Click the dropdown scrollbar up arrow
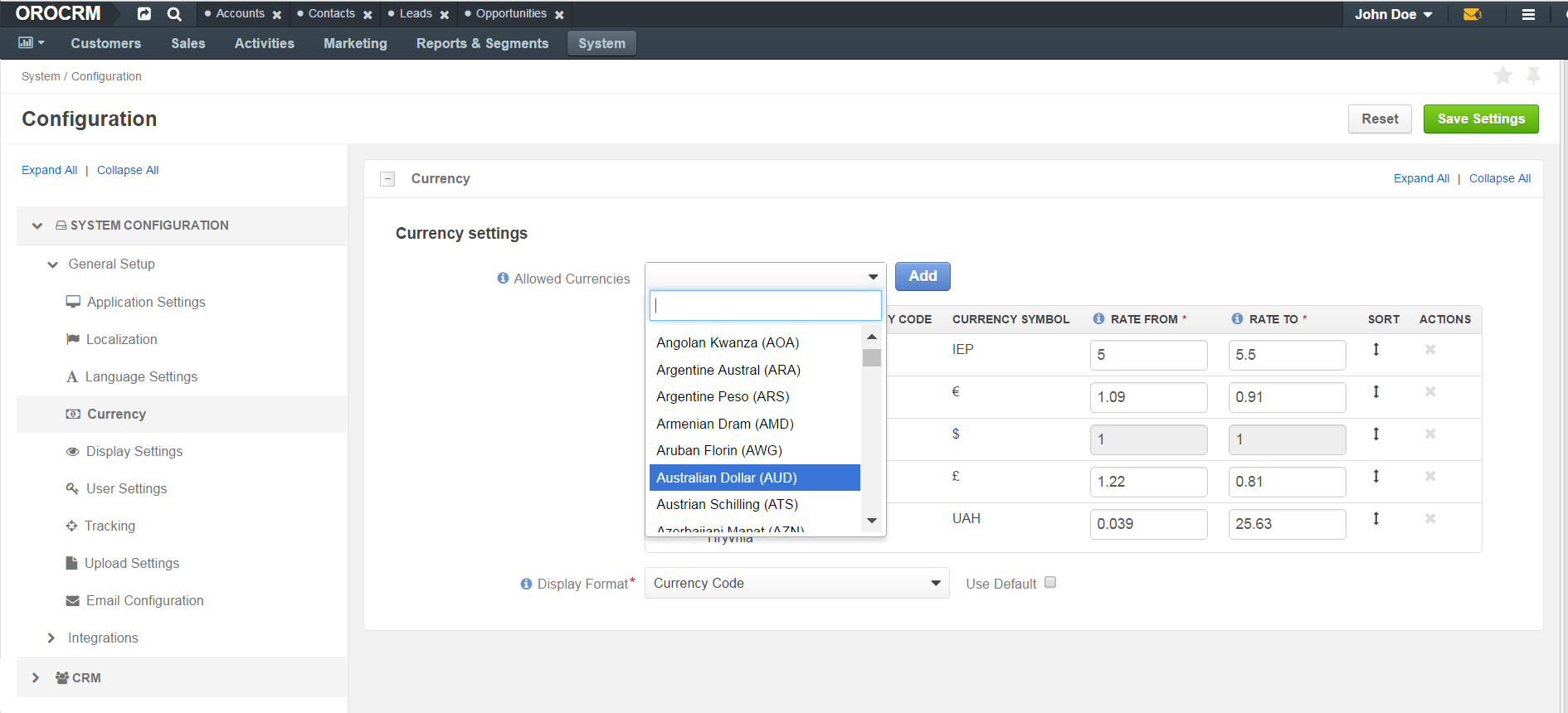This screenshot has height=713, width=1568. click(x=872, y=337)
